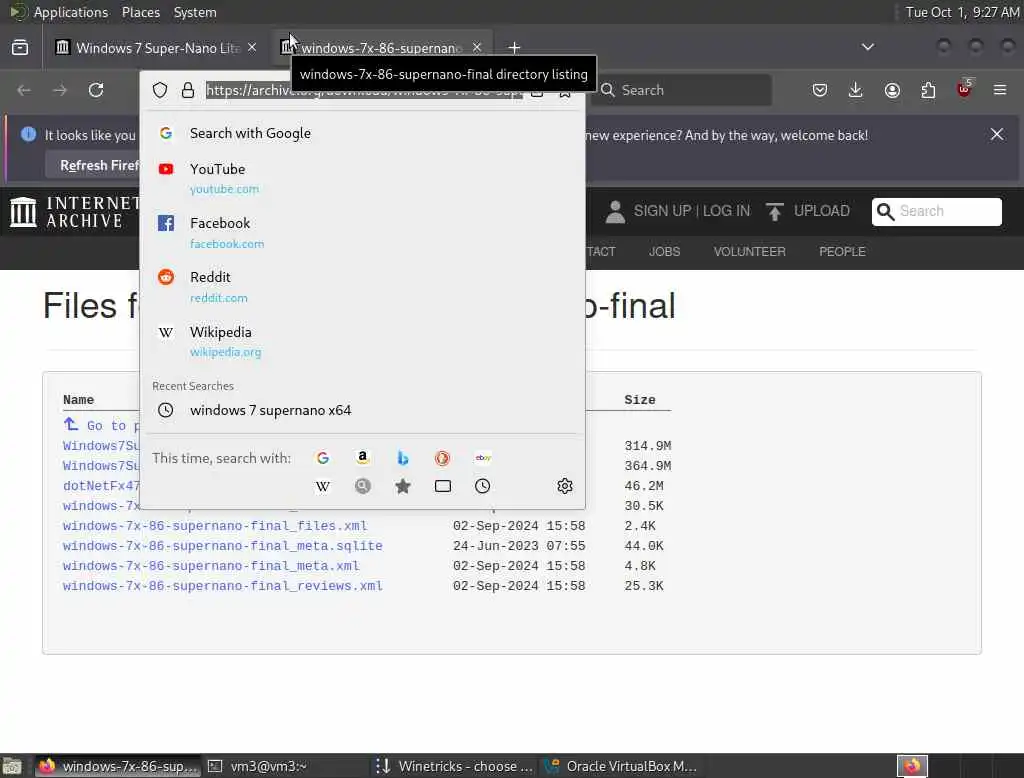Click SIGN UP link

pyautogui.click(x=662, y=211)
